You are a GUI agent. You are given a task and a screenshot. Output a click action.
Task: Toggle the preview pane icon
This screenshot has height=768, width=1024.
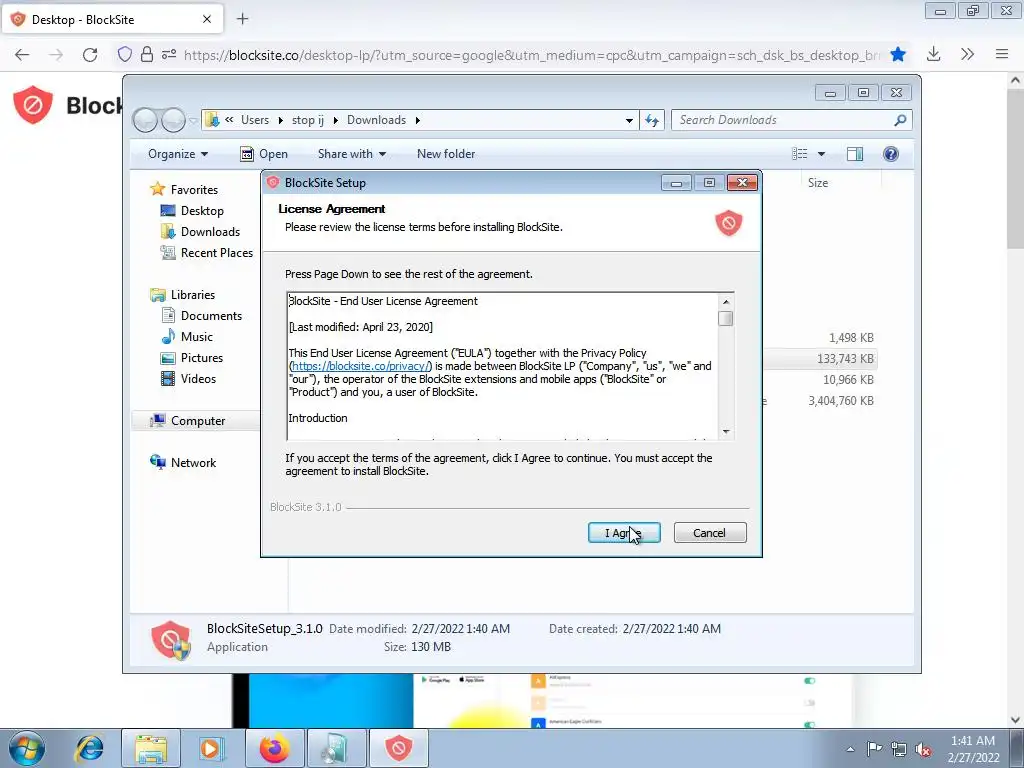coord(855,154)
